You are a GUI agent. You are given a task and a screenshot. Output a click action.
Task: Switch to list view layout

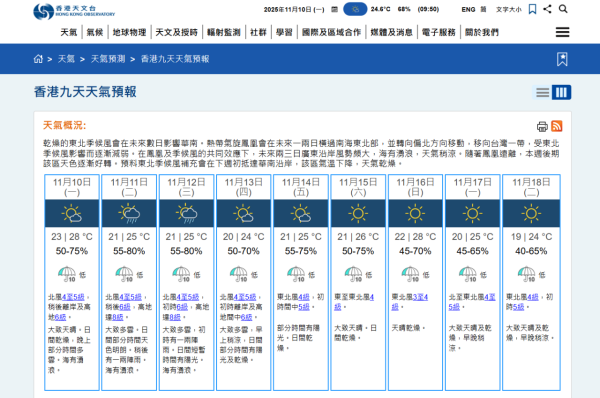click(x=542, y=92)
